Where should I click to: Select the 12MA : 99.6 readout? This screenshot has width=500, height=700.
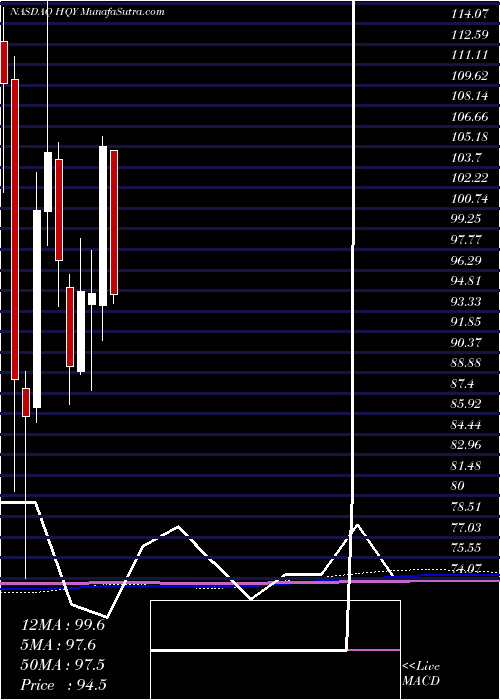63,625
